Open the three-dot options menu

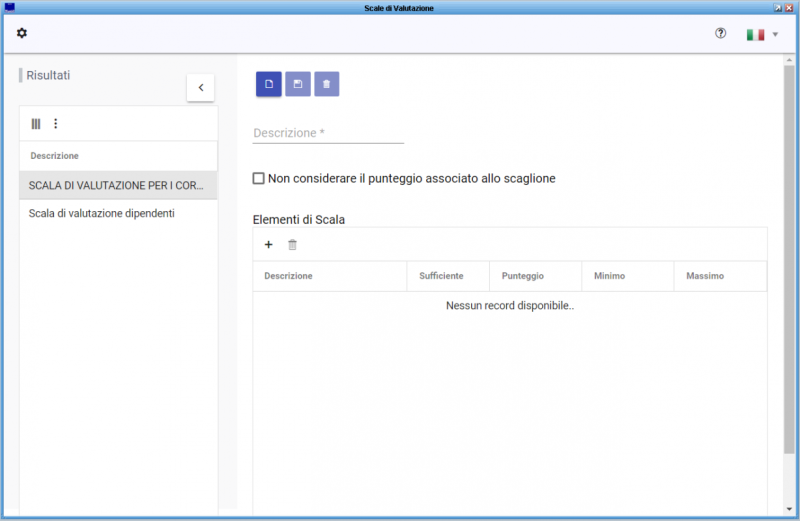click(x=56, y=123)
